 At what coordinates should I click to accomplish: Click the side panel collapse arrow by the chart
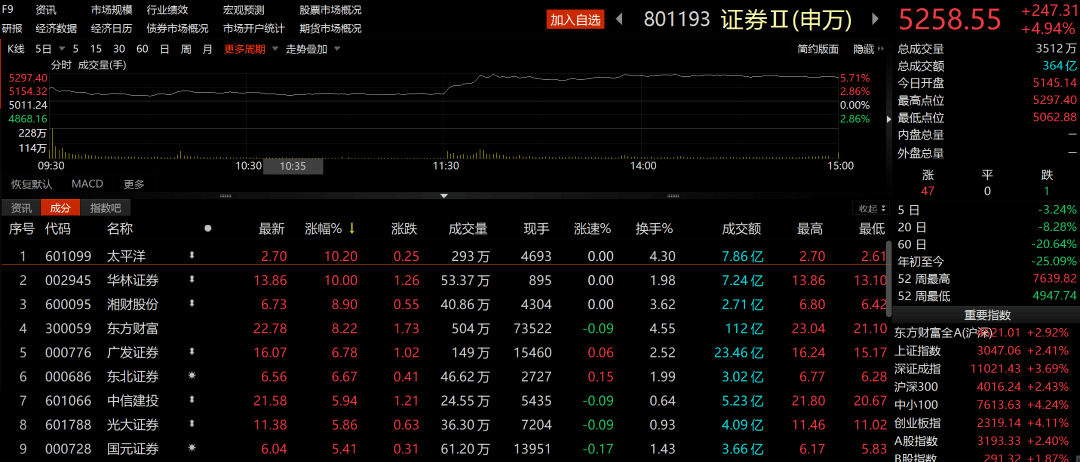coord(889,119)
